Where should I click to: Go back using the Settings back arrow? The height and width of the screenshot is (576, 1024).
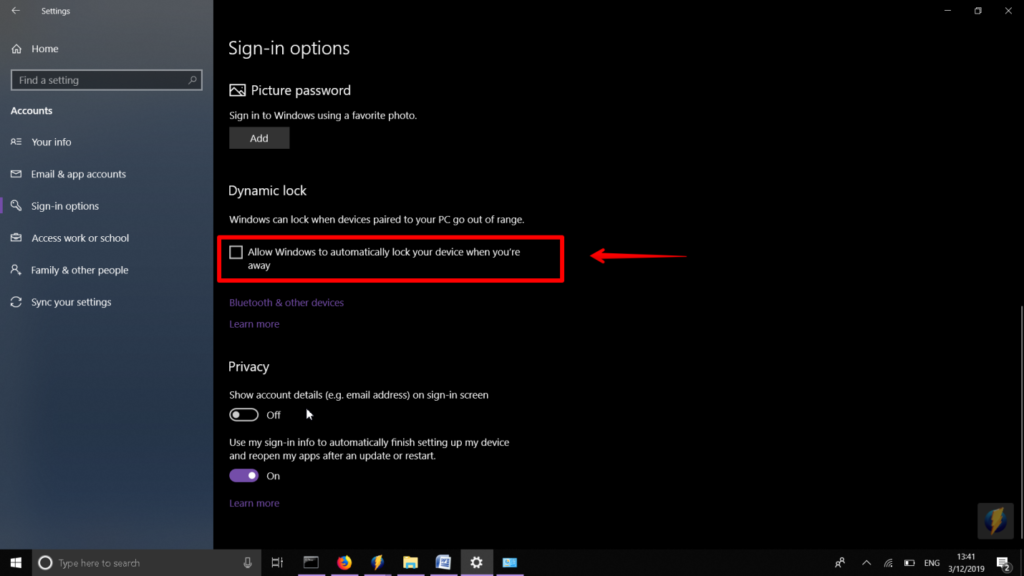coord(16,10)
